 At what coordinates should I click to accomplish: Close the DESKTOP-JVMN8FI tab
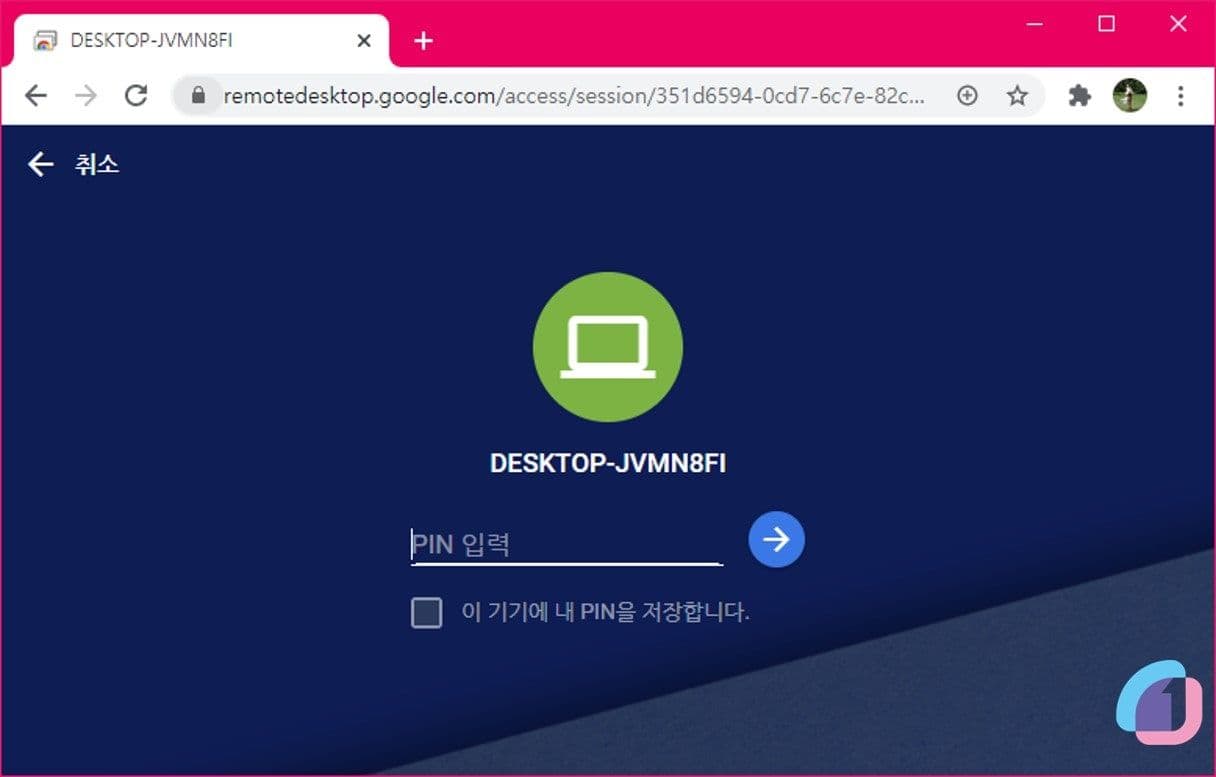point(364,41)
